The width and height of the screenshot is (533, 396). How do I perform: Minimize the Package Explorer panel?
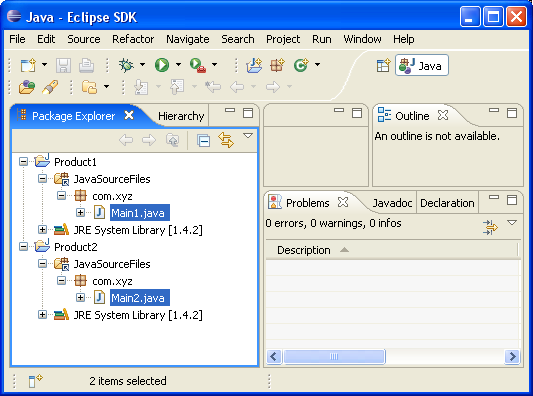230,110
